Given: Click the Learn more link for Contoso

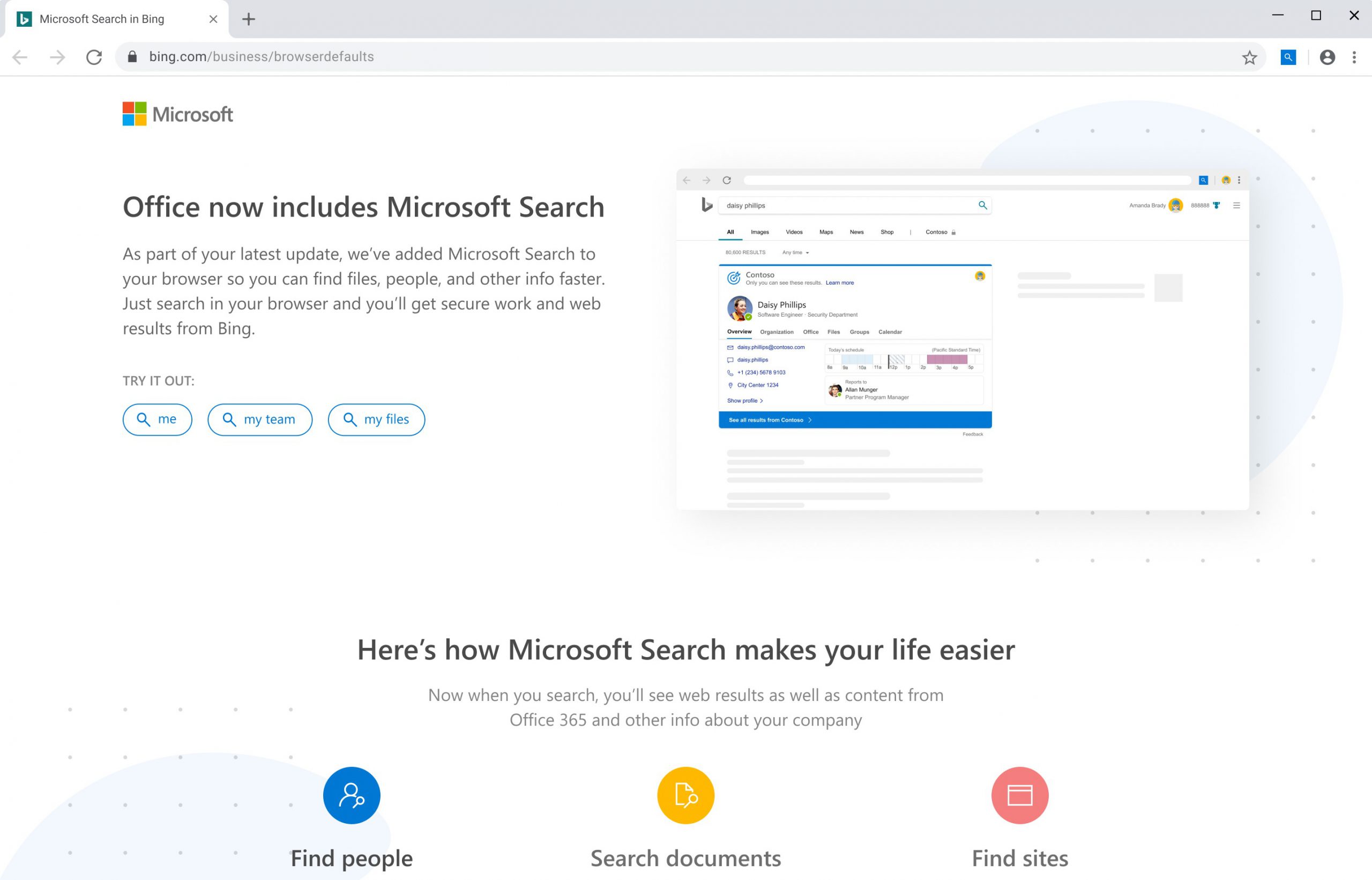Looking at the screenshot, I should (840, 282).
